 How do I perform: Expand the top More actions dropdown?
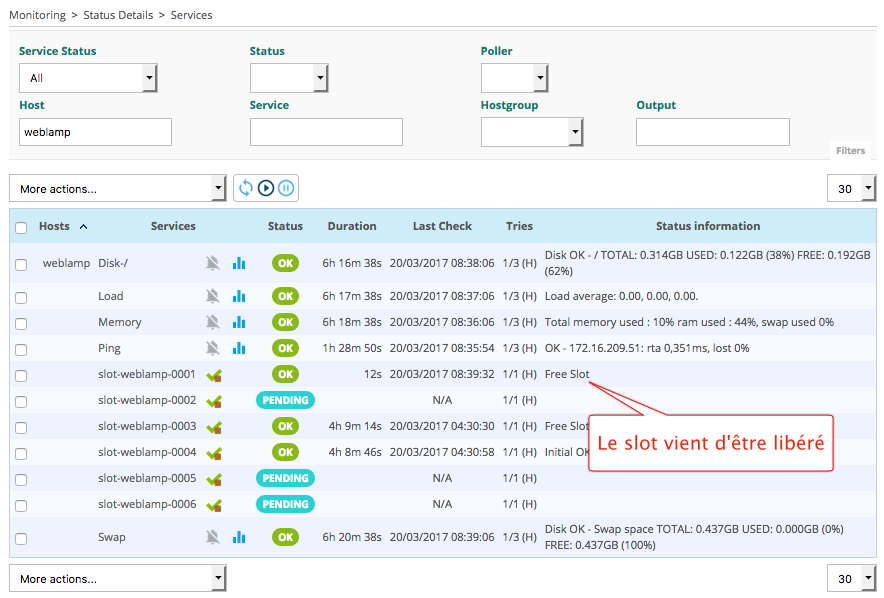pos(118,188)
